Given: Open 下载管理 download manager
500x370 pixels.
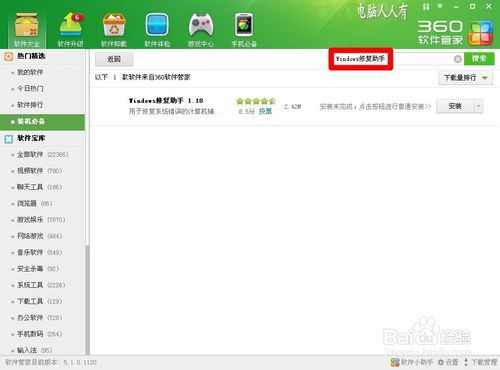Looking at the screenshot, I should pos(480,362).
